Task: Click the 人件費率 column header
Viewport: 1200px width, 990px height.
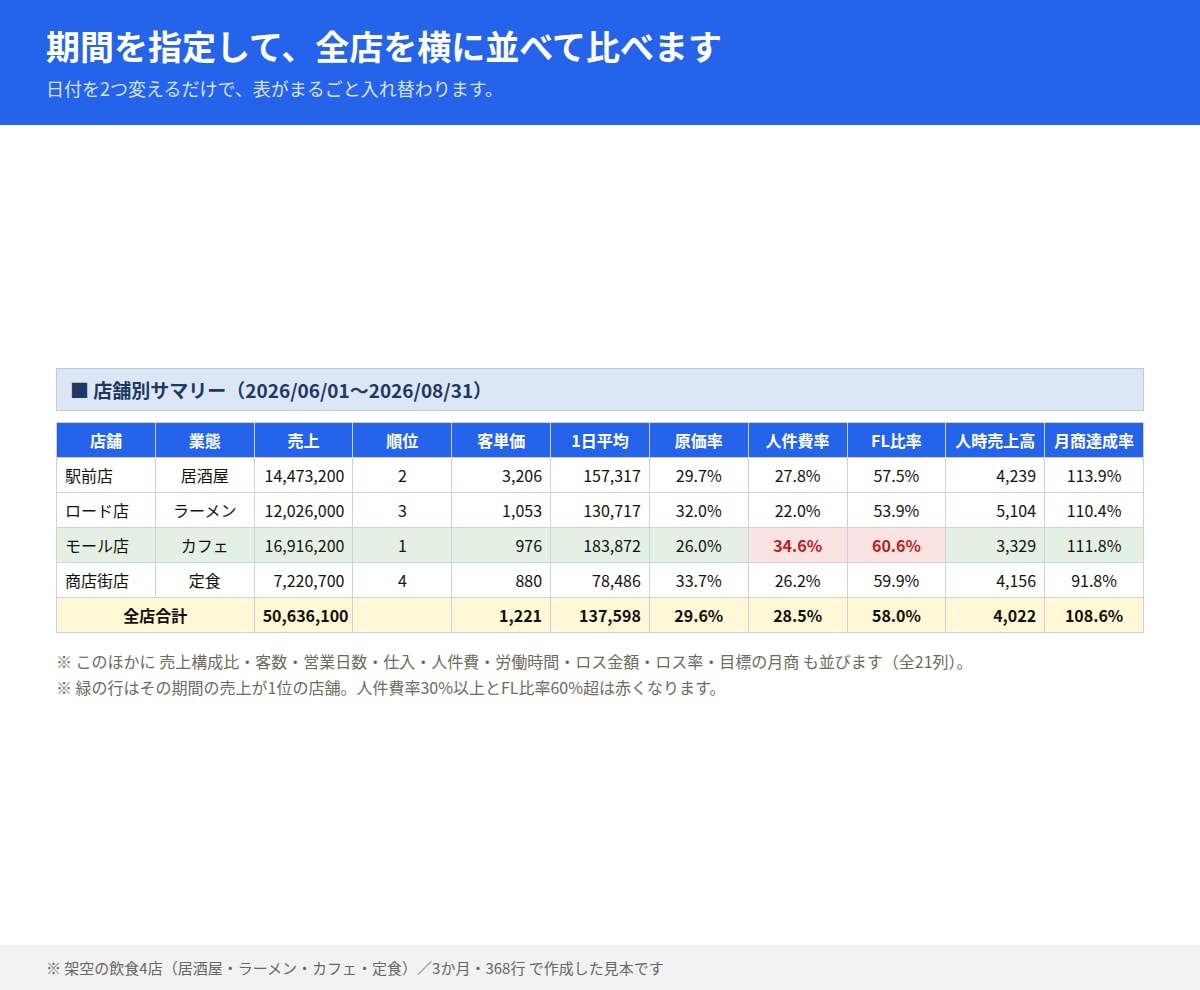Action: point(798,441)
